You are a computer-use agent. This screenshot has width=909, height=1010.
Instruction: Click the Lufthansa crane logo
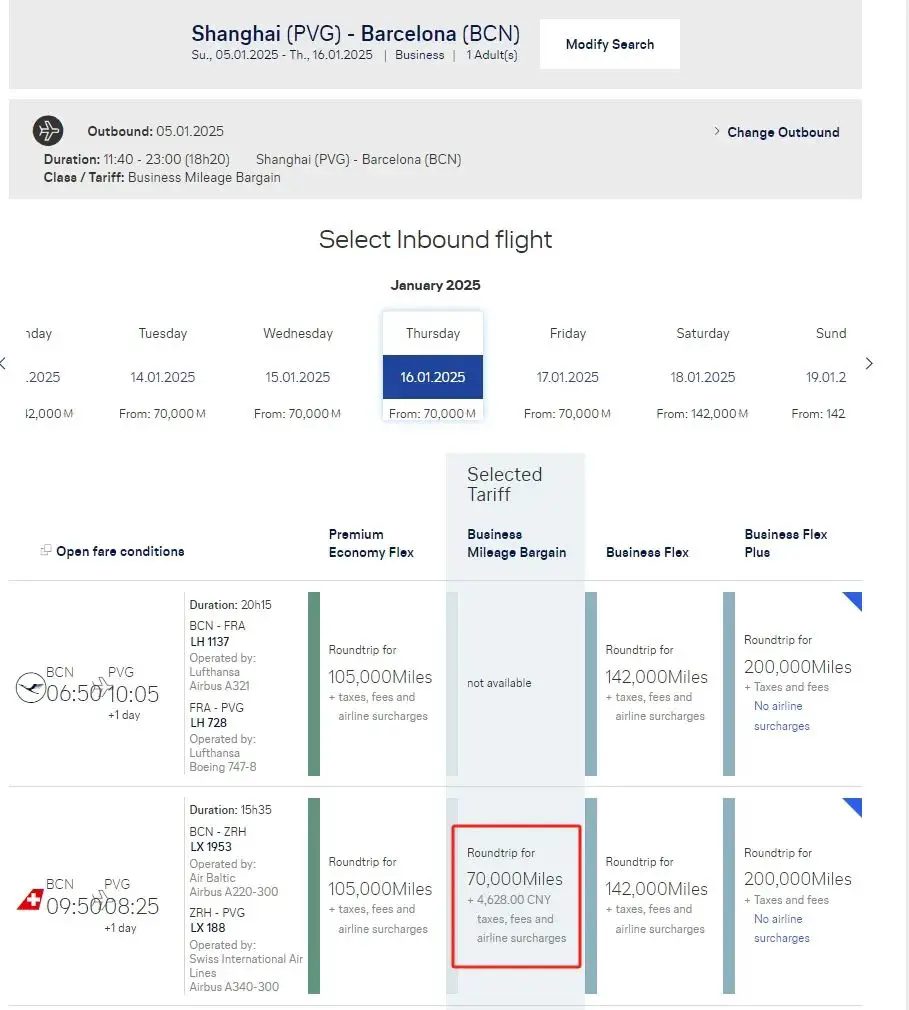click(x=30, y=687)
